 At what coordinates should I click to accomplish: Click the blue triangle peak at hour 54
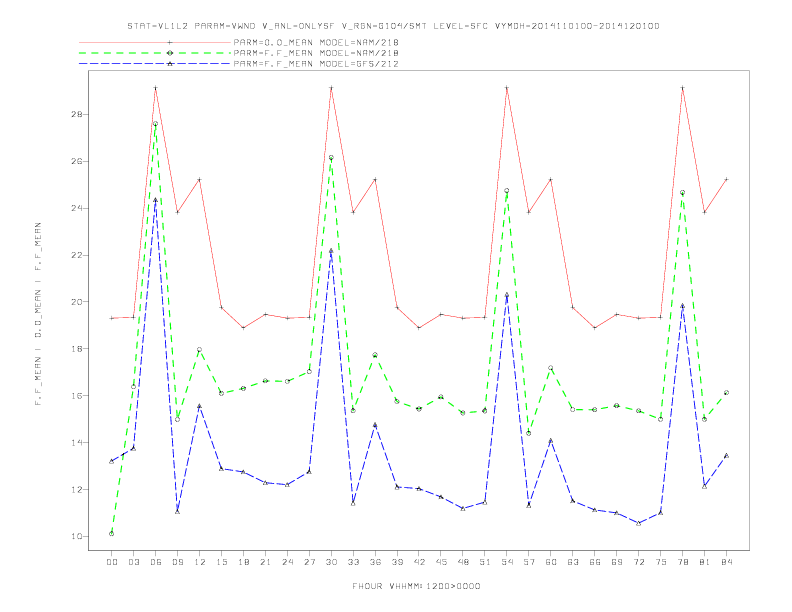click(507, 294)
